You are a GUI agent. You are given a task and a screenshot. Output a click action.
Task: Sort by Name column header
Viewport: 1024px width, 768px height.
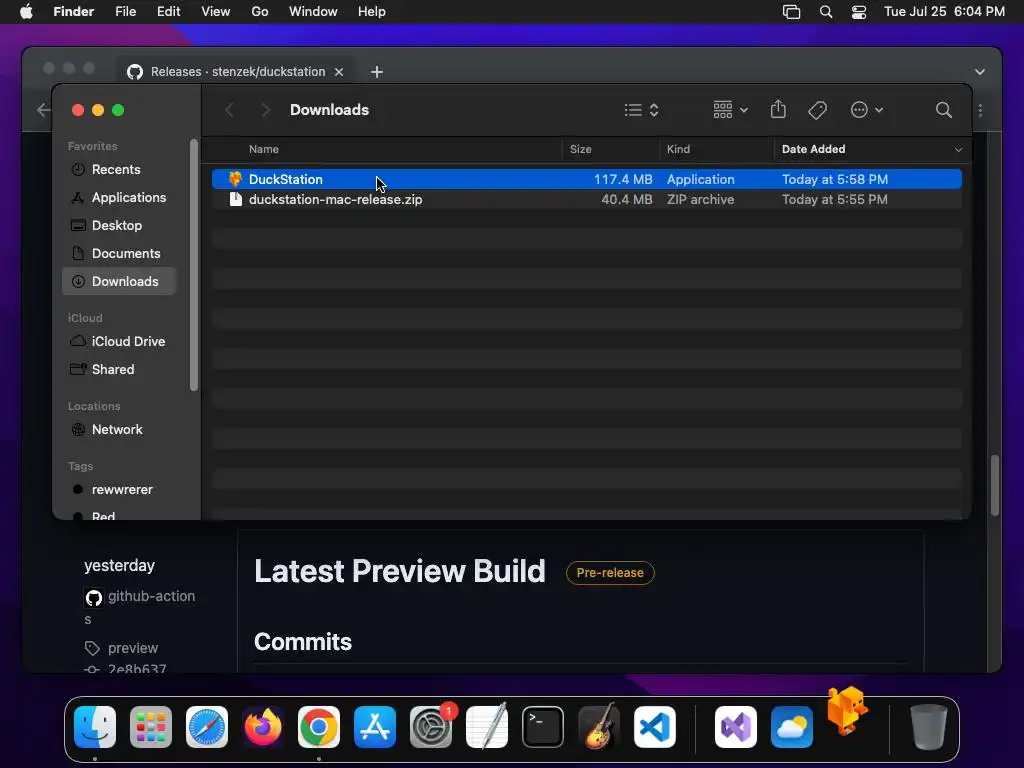tap(264, 150)
